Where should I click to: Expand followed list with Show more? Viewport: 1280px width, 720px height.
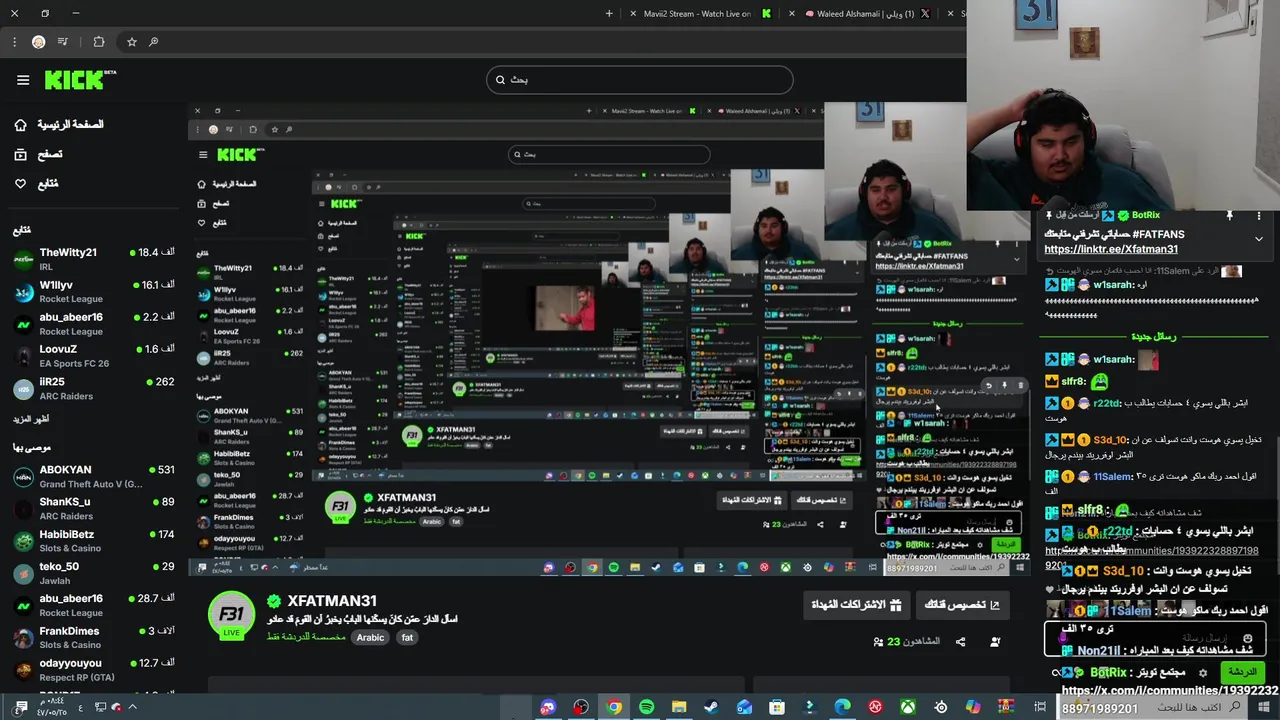[31, 419]
